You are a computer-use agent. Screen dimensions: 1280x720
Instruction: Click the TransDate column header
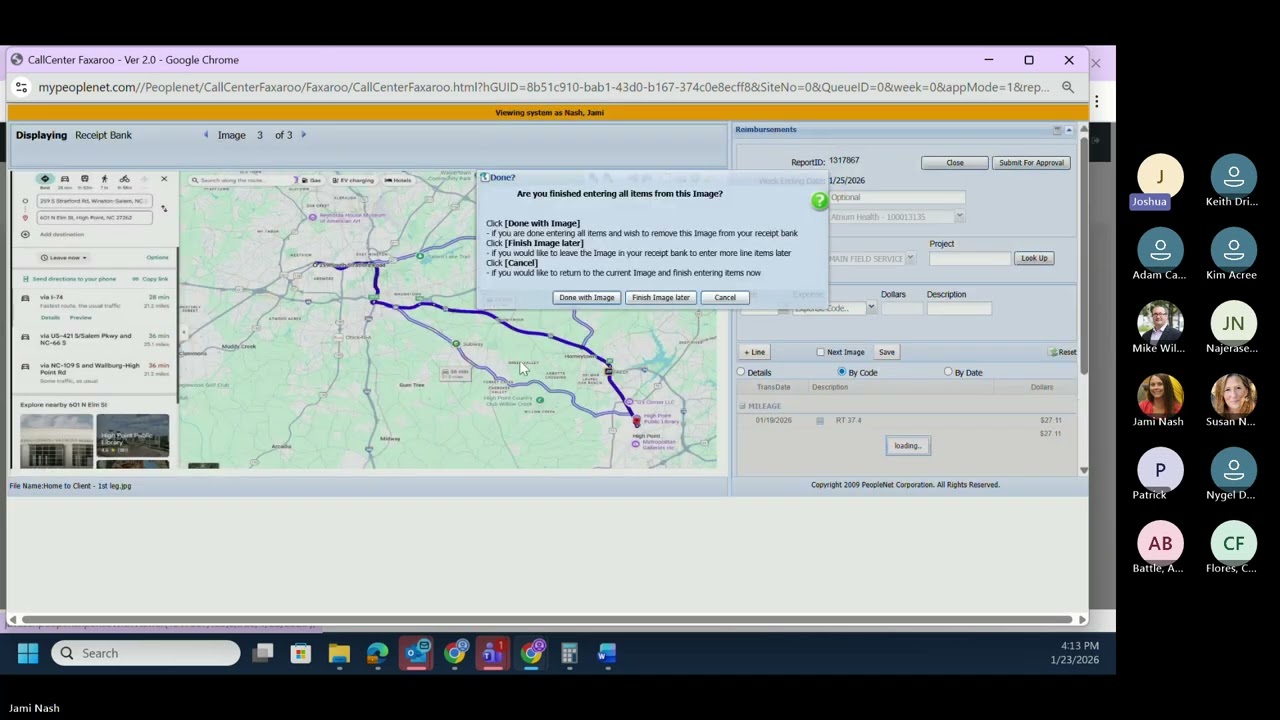coord(773,387)
